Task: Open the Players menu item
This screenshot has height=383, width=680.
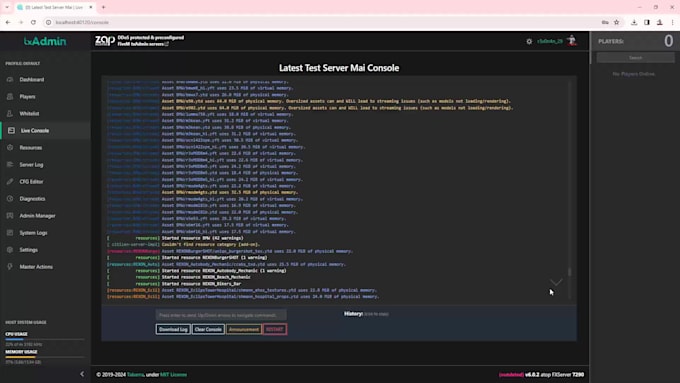Action: 27,96
